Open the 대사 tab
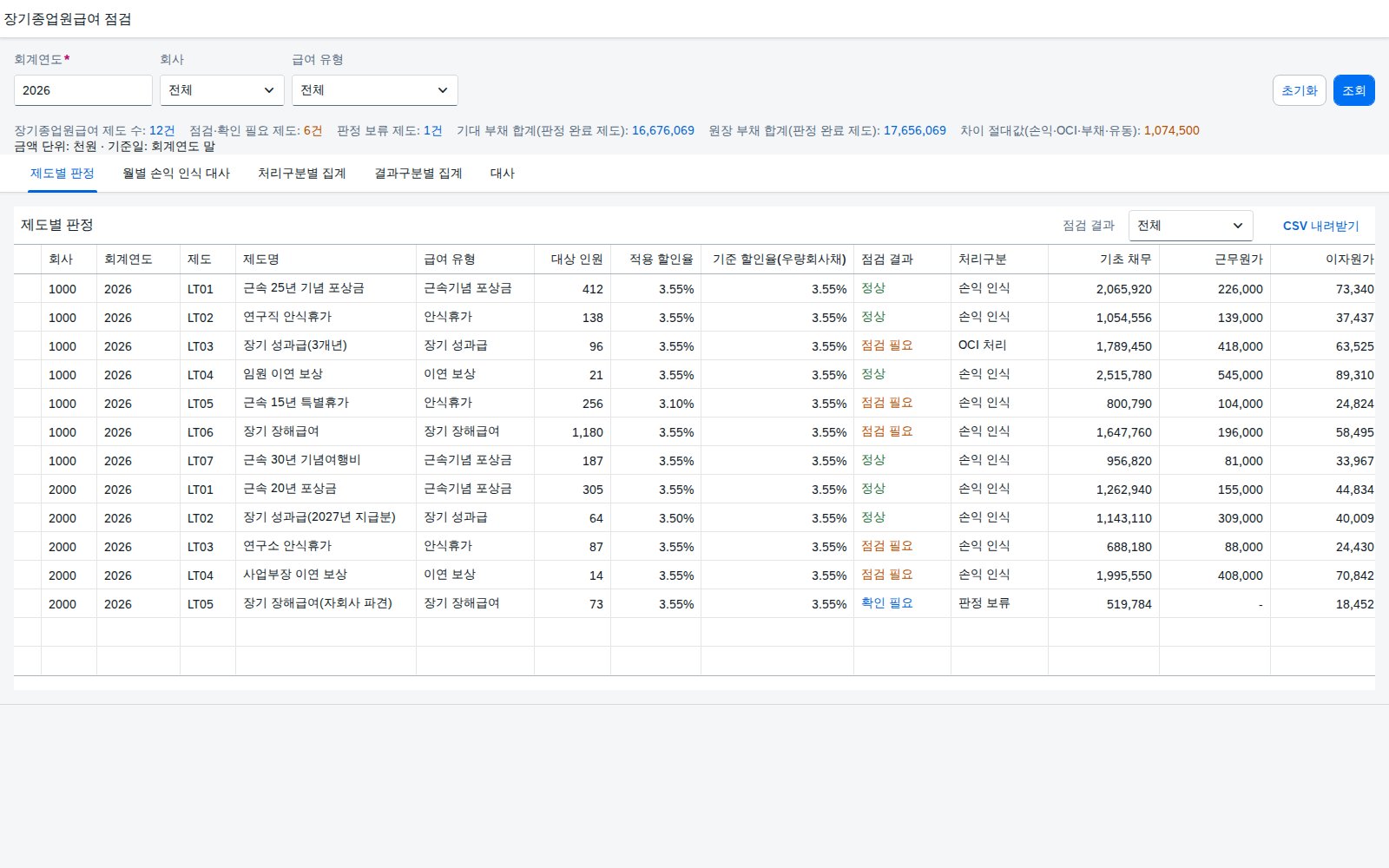This screenshot has width=1389, height=868. 503,174
